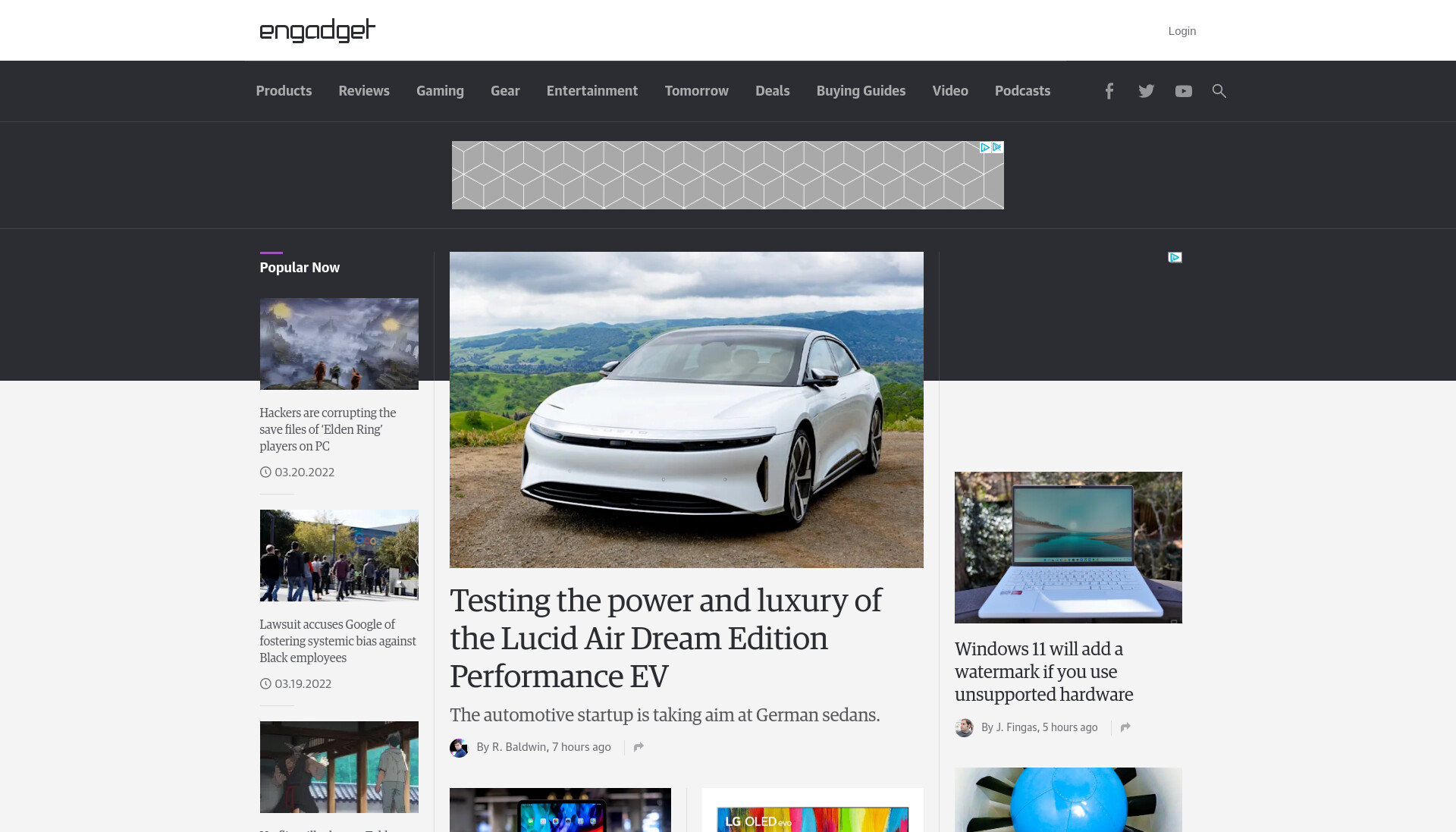Click the top banner advertisement
This screenshot has width=1456, height=832.
[x=727, y=175]
